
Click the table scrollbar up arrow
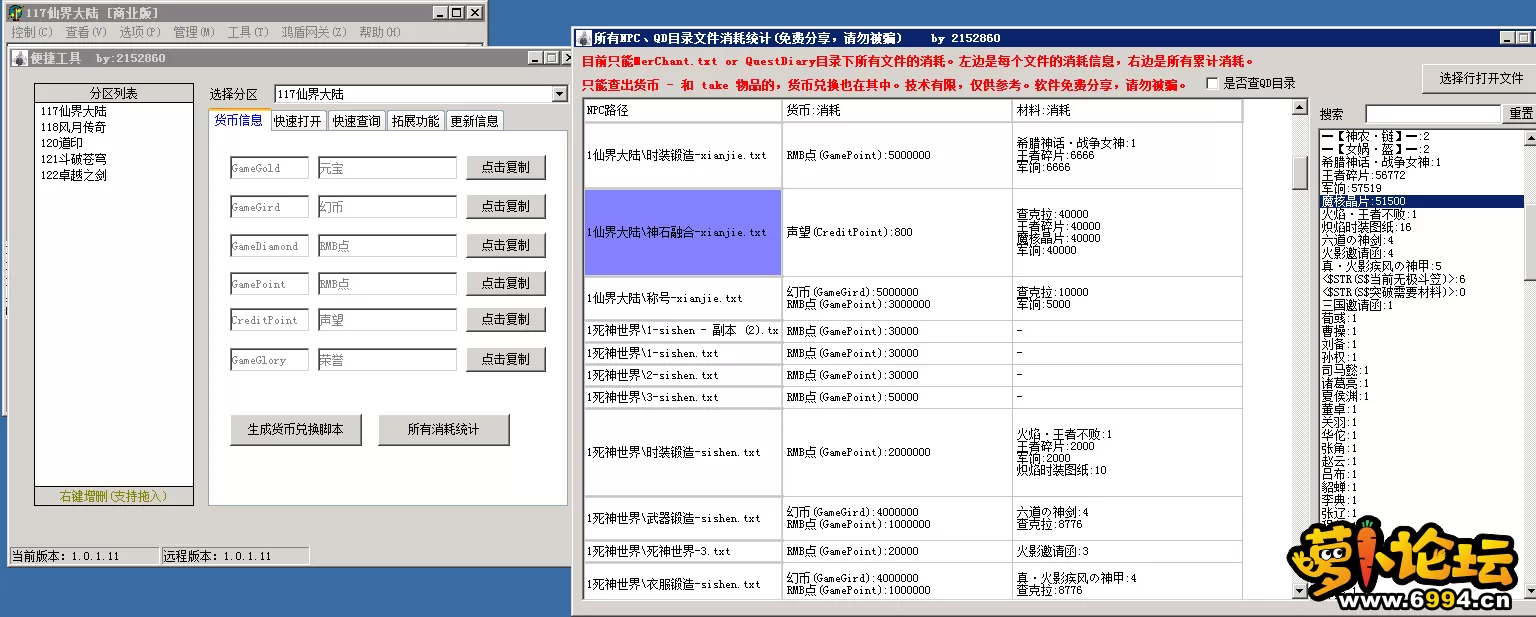pos(1300,106)
